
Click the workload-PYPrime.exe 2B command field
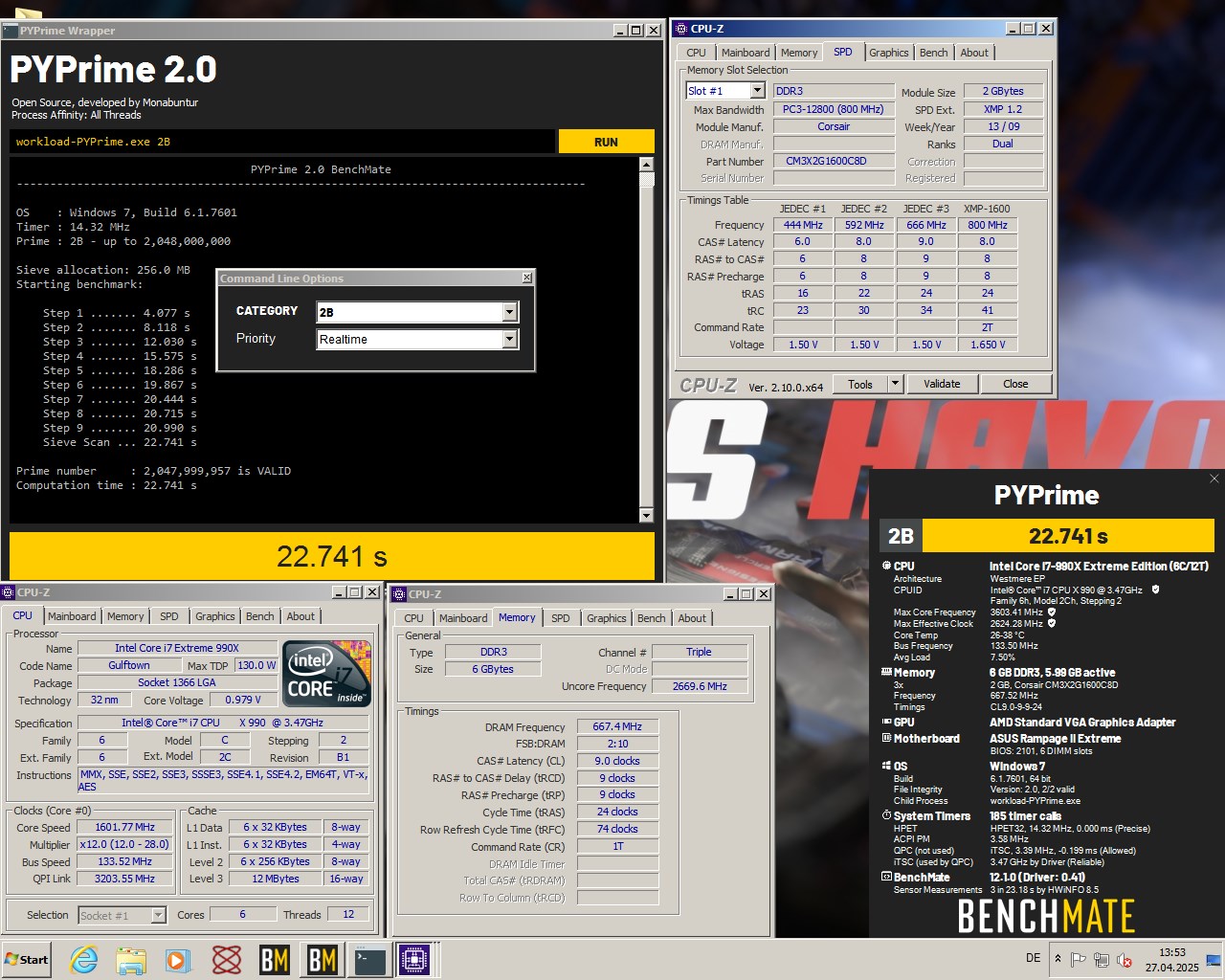282,142
